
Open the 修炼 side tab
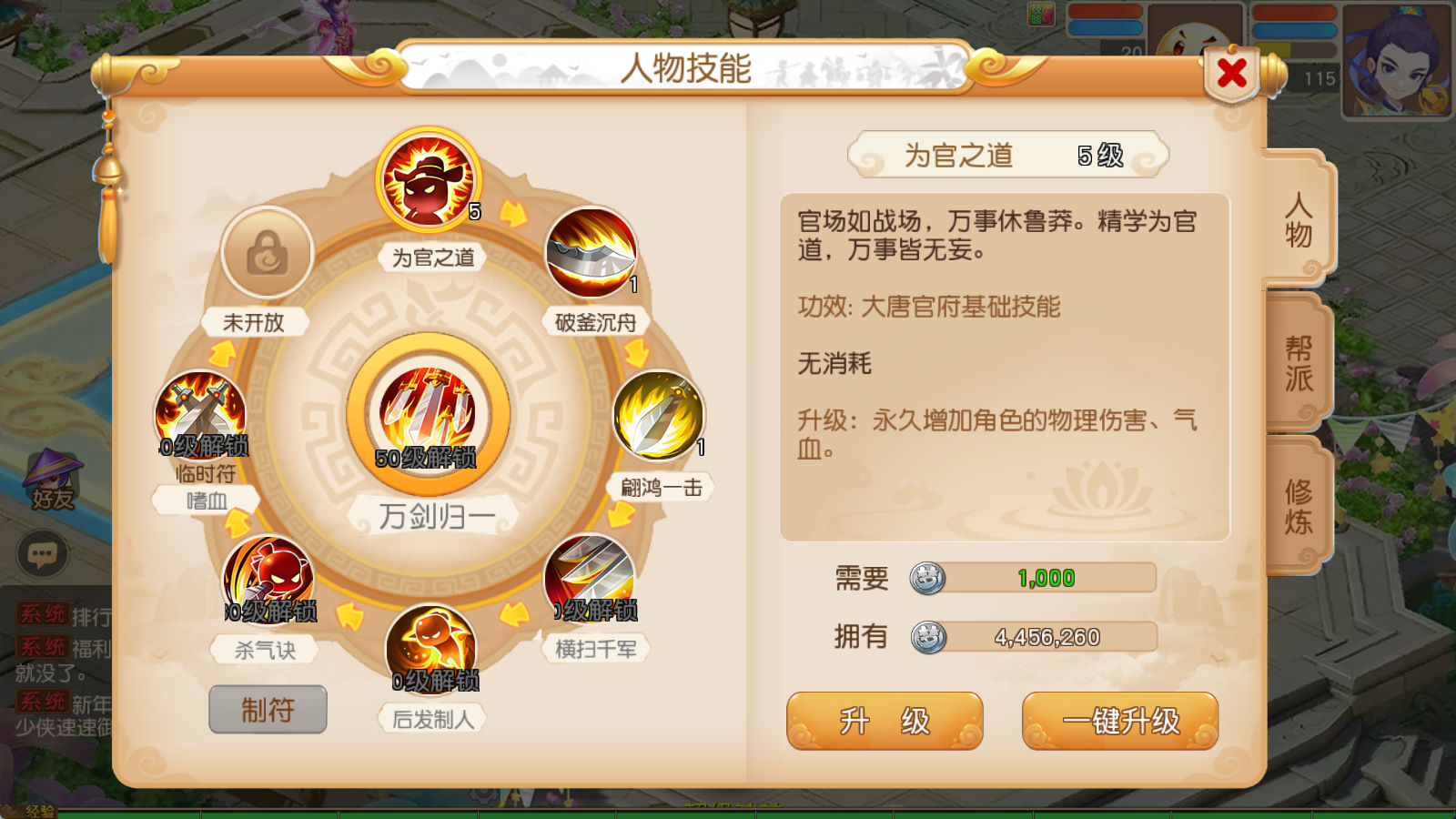tap(1299, 507)
